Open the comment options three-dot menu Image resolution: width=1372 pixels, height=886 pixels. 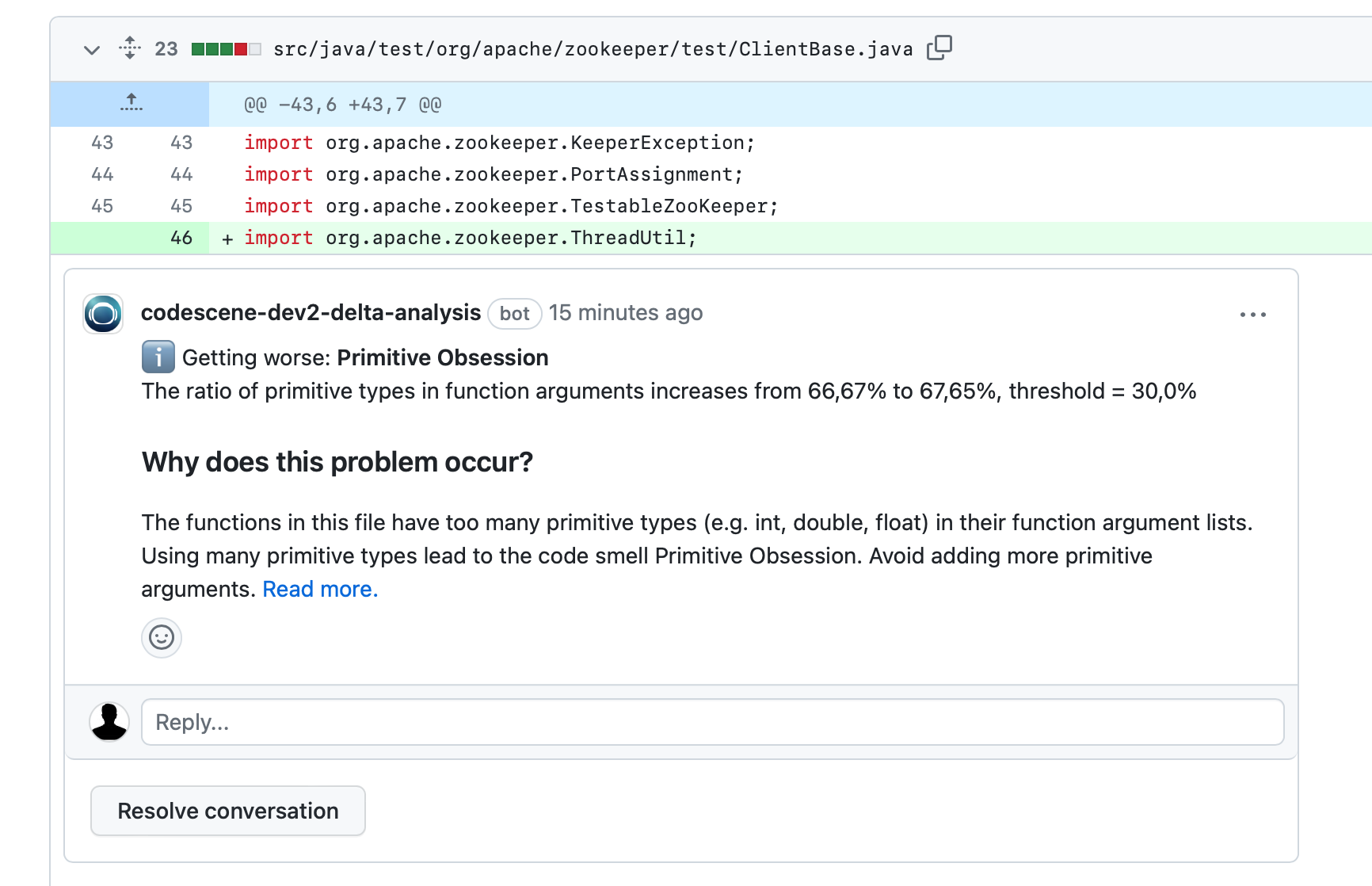click(1252, 315)
